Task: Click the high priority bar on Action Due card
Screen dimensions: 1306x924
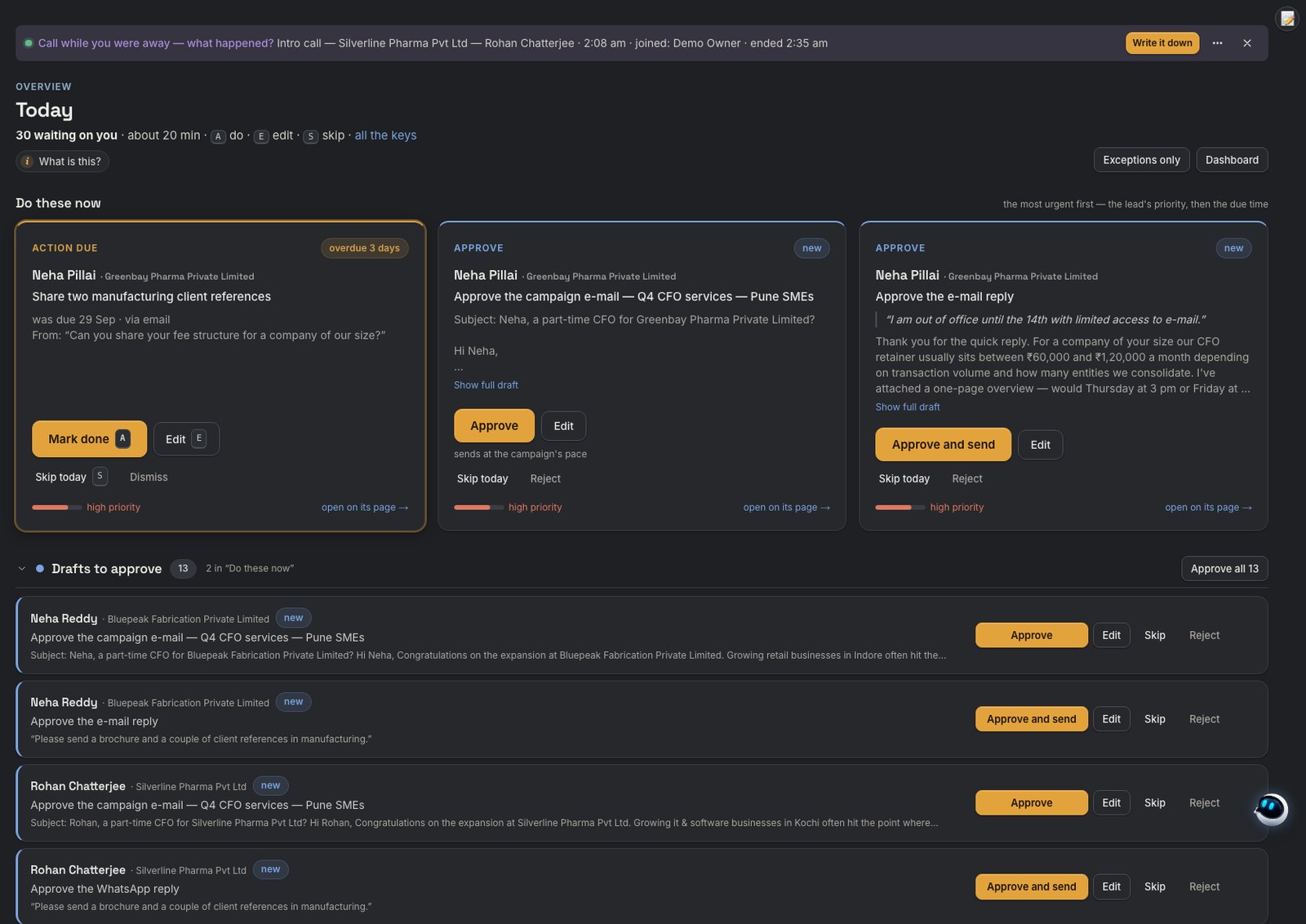Action: tap(57, 508)
